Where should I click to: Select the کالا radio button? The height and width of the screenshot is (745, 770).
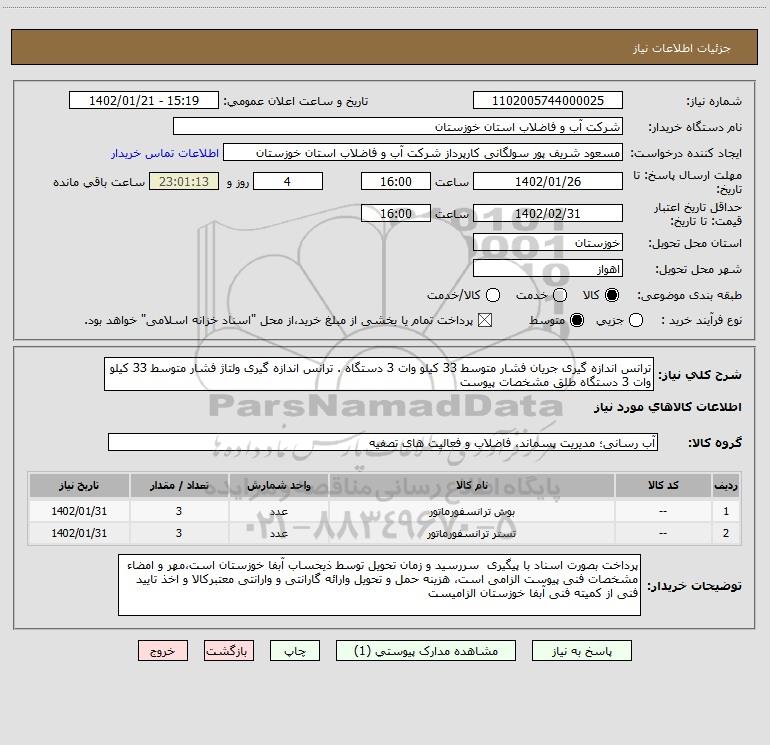tap(612, 295)
